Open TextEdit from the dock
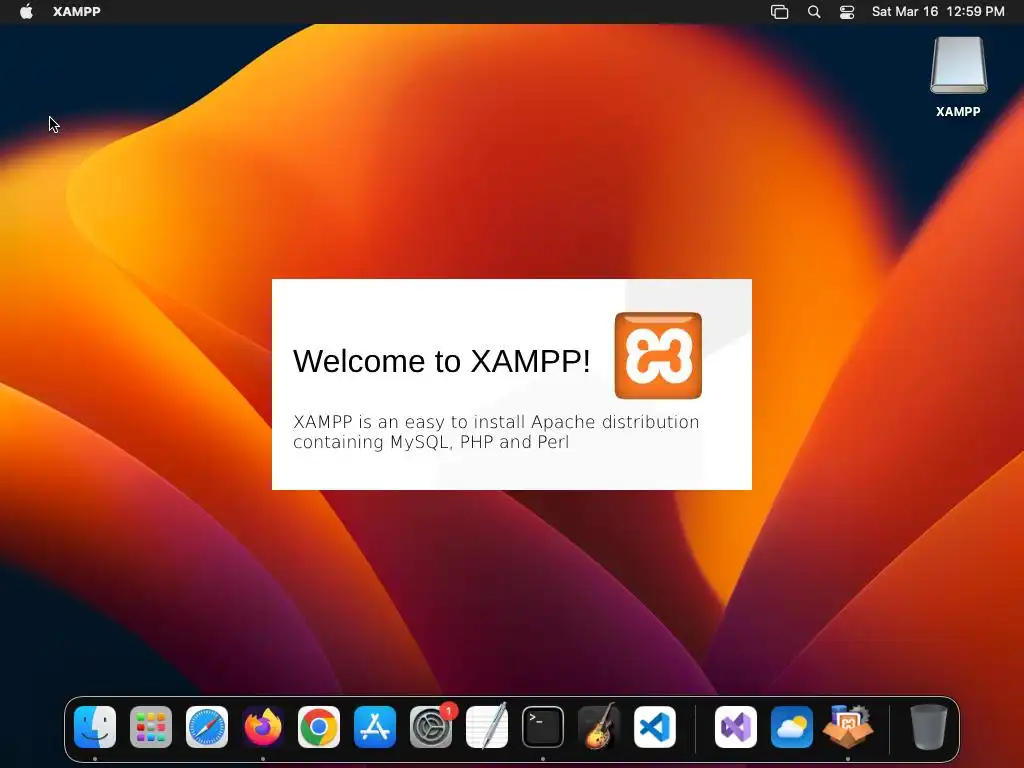 [x=487, y=727]
